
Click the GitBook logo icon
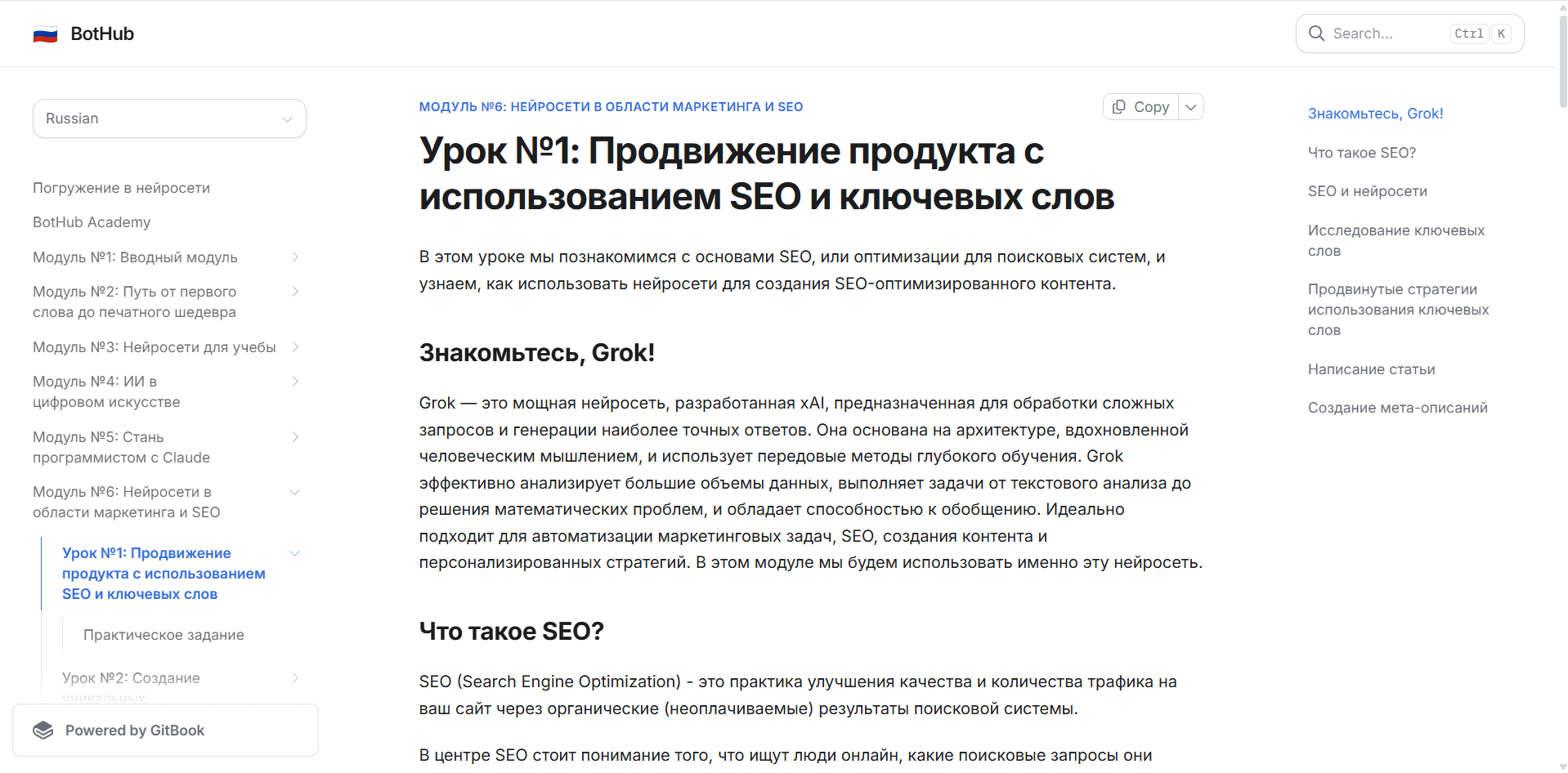(43, 731)
